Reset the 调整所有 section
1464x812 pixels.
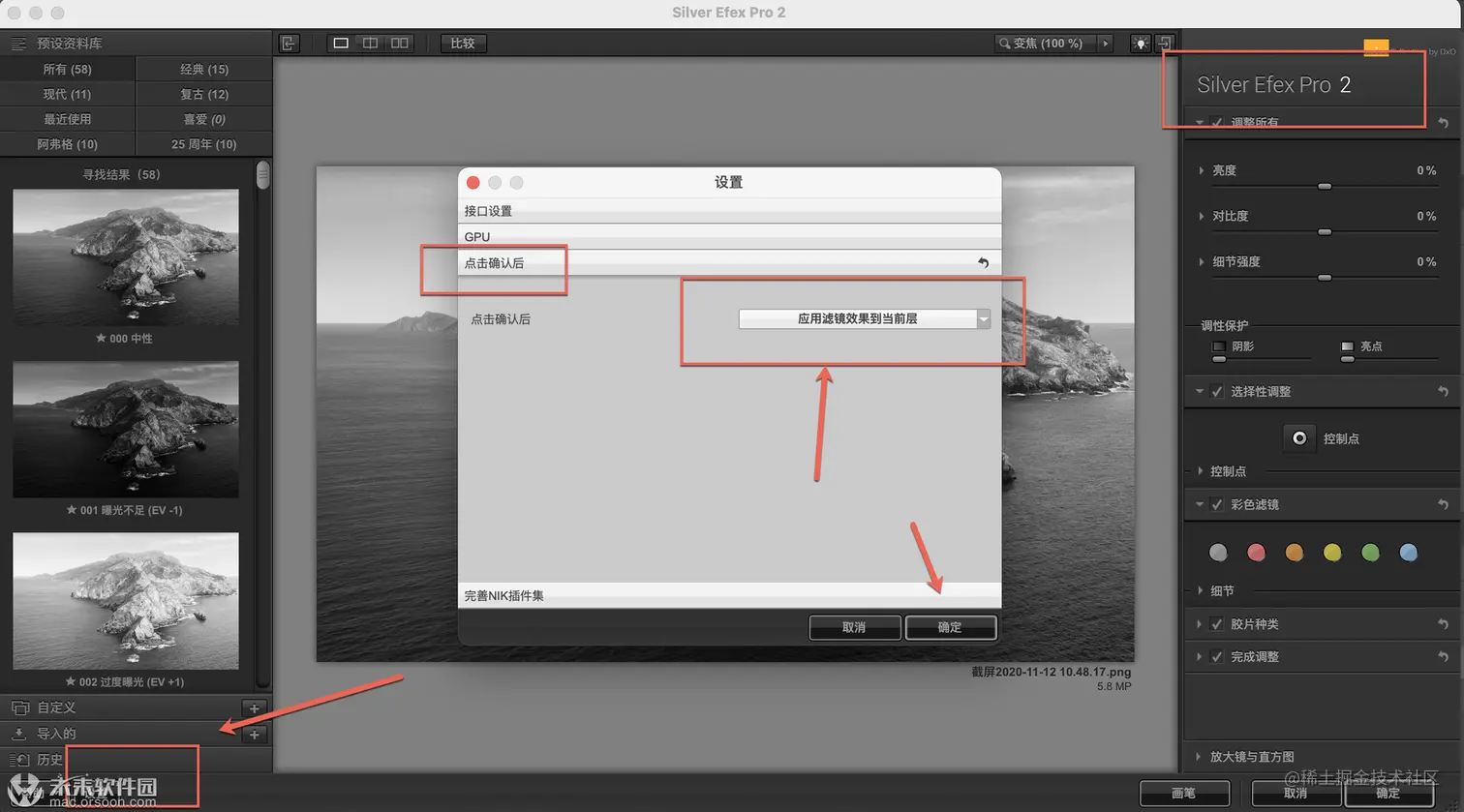[1443, 123]
